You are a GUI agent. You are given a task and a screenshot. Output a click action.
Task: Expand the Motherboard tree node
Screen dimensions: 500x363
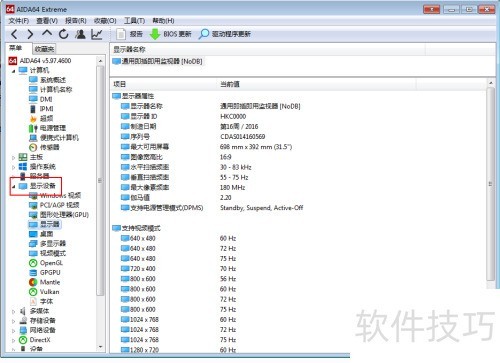point(13,157)
